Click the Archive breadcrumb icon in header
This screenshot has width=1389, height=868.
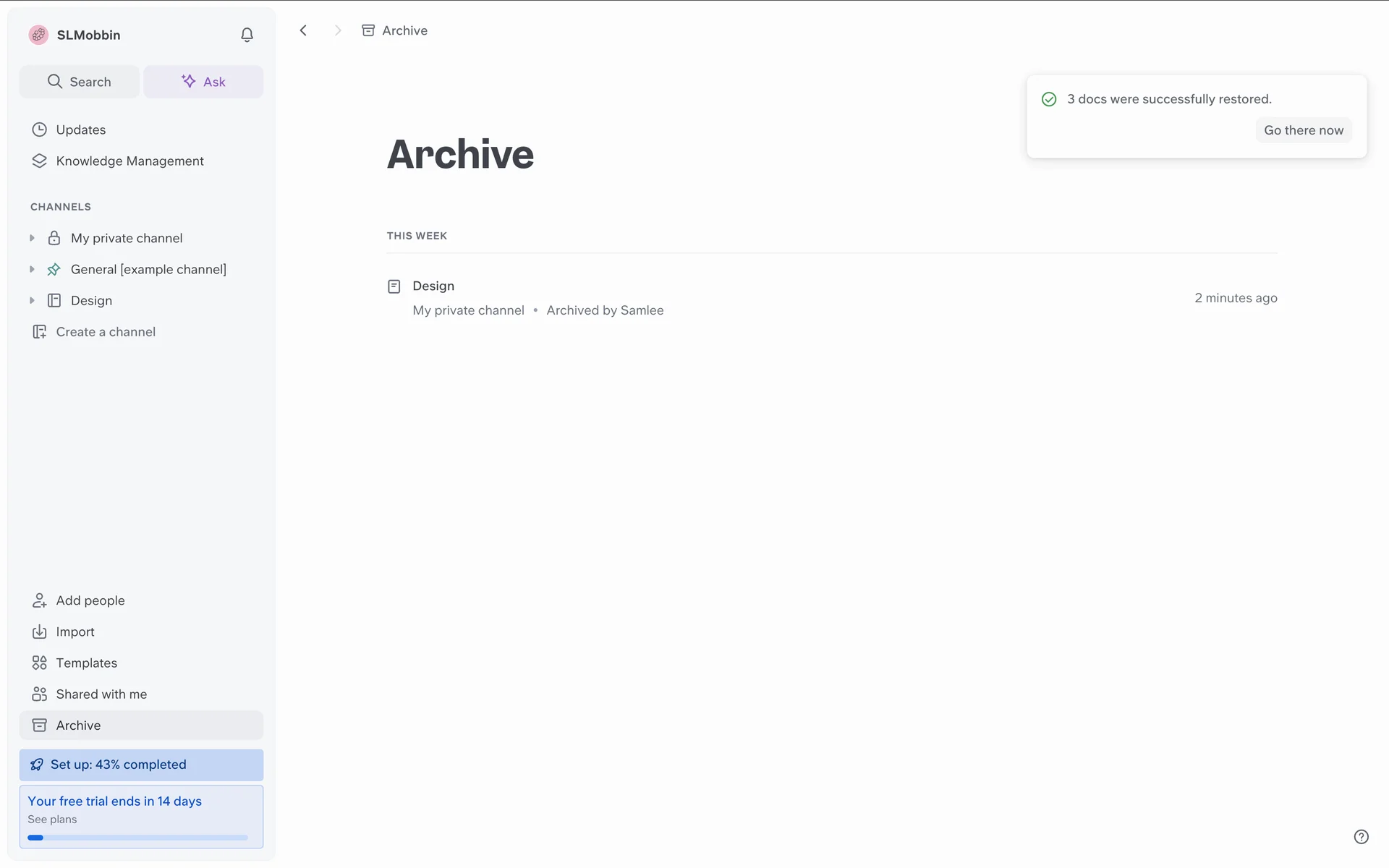click(x=368, y=30)
